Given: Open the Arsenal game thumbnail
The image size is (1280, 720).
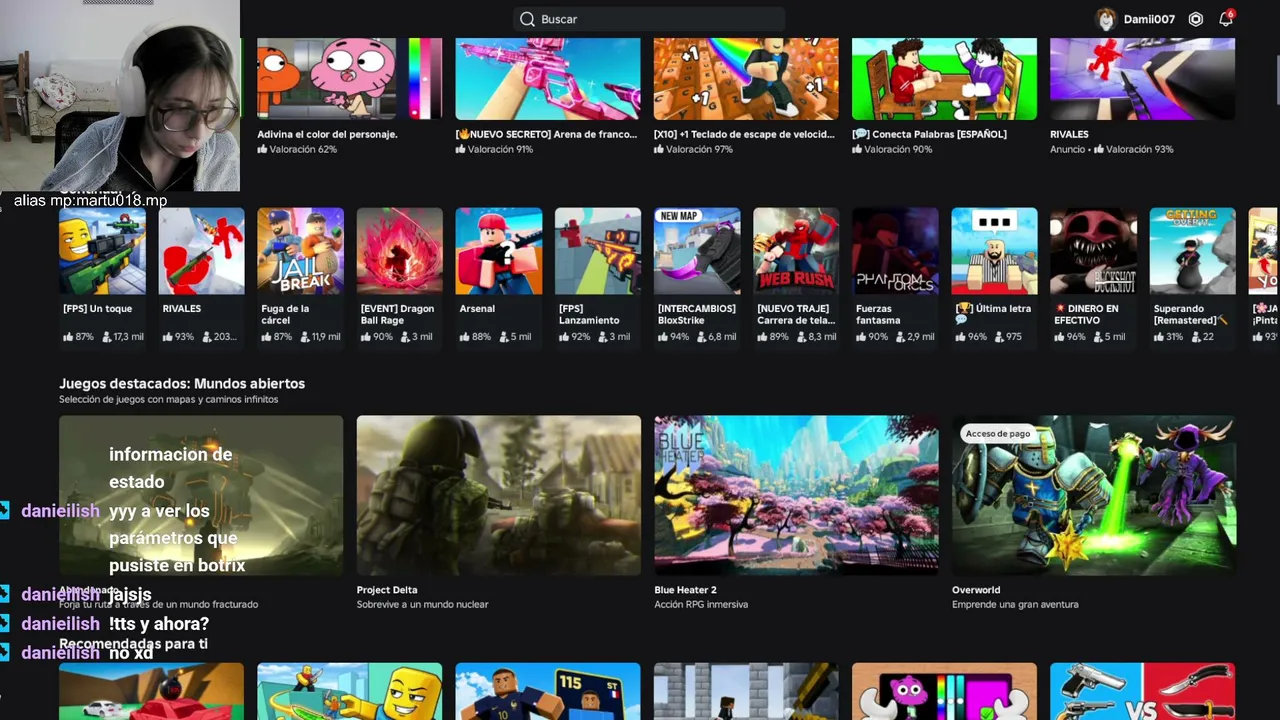Looking at the screenshot, I should coord(499,251).
